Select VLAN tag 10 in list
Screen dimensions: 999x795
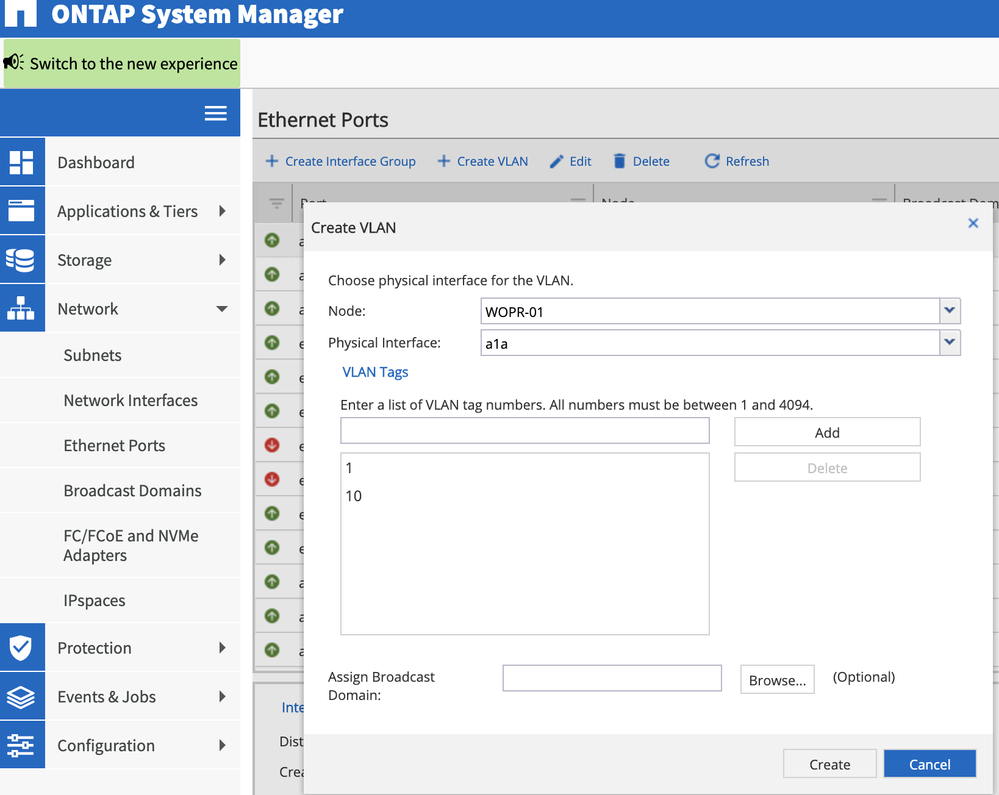click(x=354, y=496)
